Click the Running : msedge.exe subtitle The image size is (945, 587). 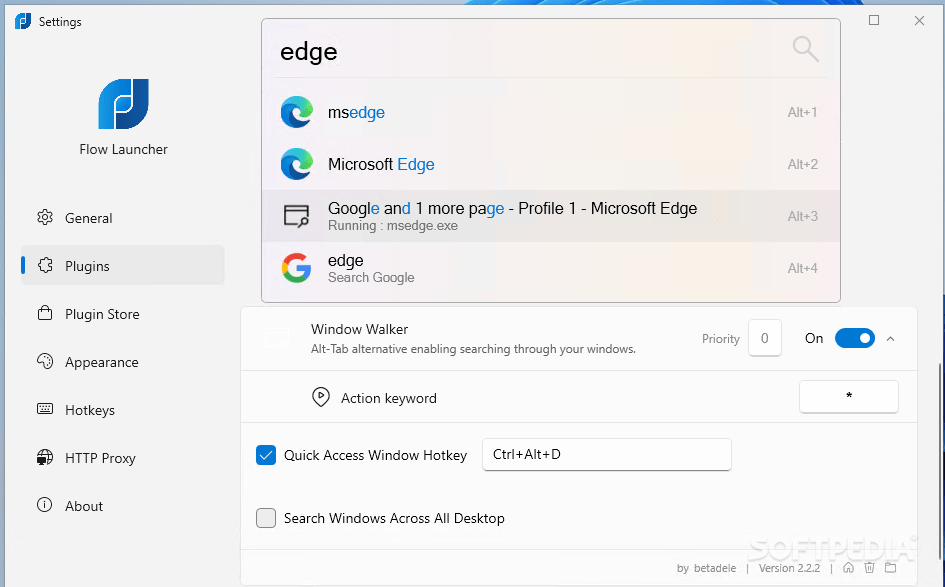click(392, 225)
